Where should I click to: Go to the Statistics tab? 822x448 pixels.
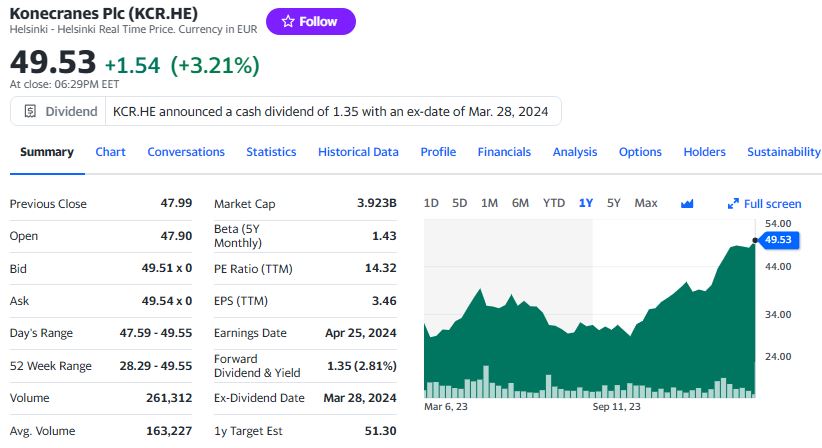tap(271, 152)
